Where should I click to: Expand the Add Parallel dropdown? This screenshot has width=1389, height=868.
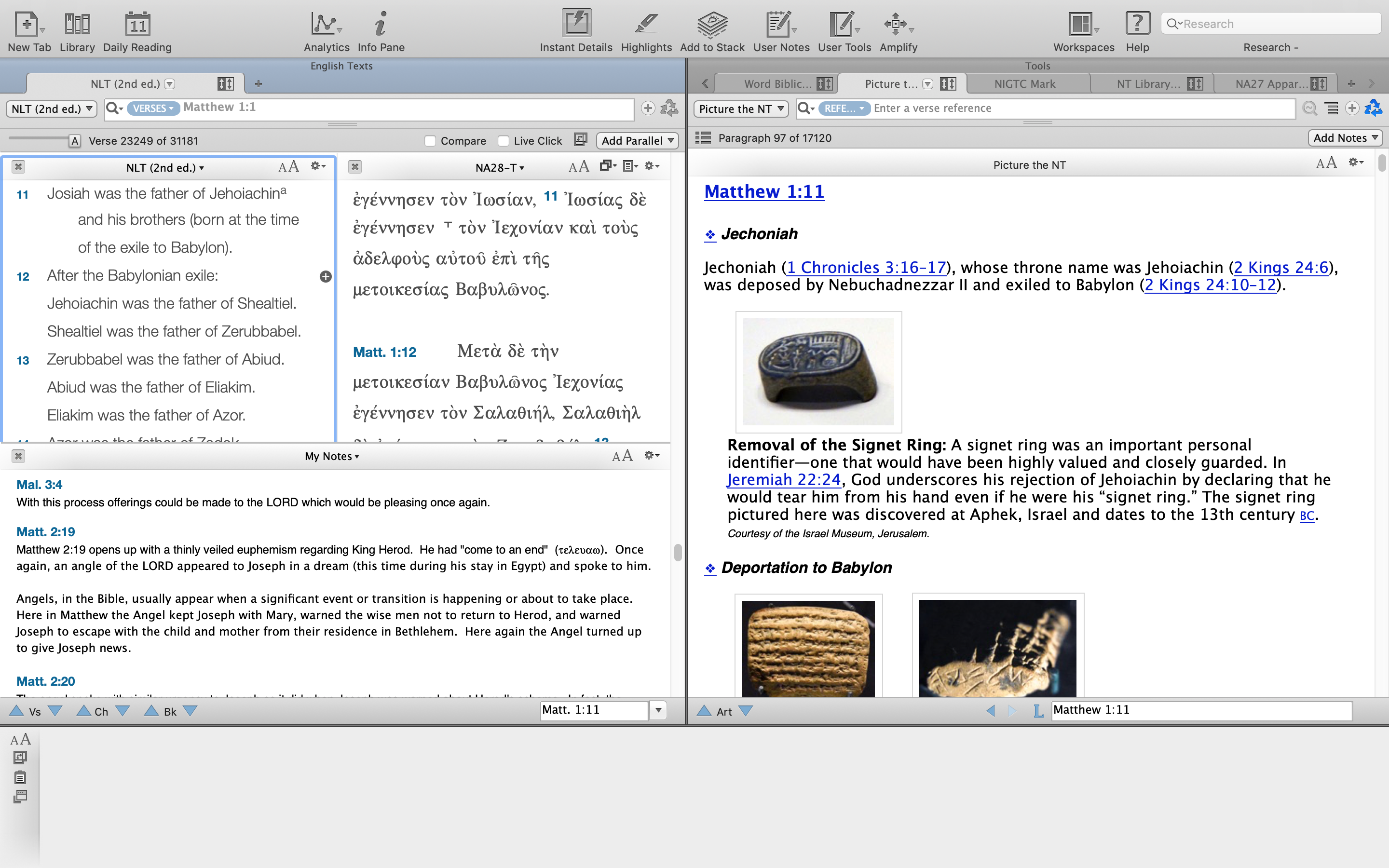(x=637, y=141)
